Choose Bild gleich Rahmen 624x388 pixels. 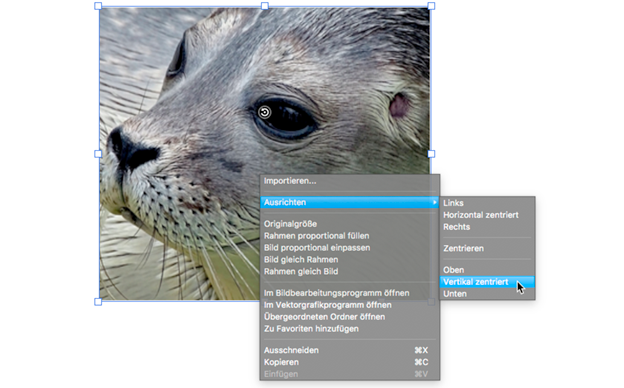[350, 259]
